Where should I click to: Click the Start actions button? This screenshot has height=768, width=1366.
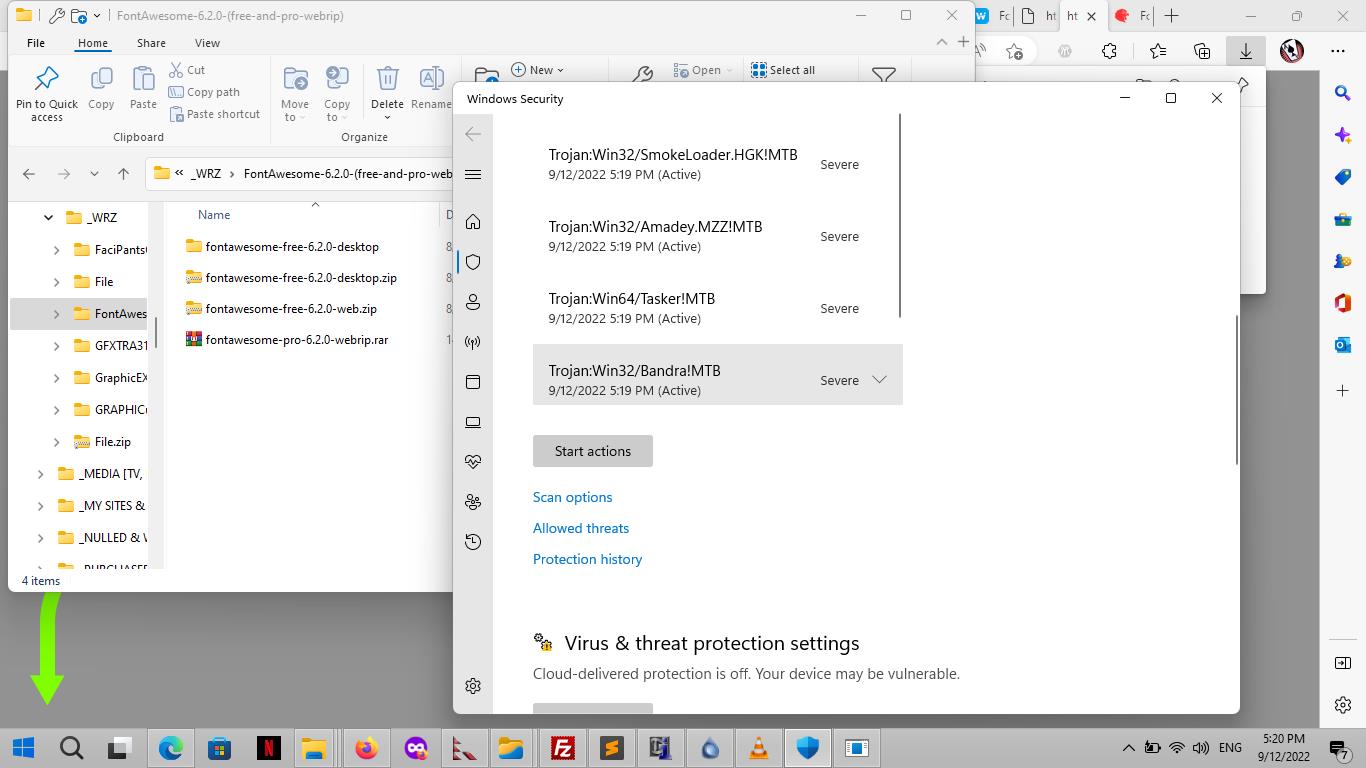[x=592, y=451]
